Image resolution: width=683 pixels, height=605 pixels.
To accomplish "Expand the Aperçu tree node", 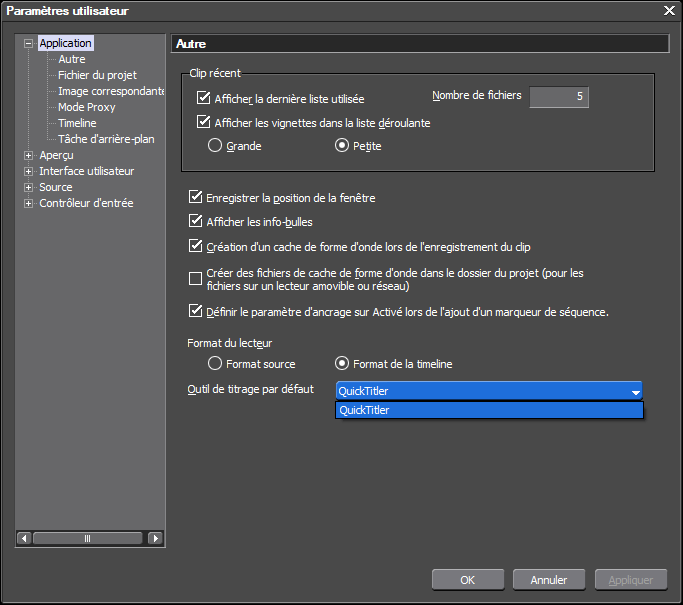I will [x=28, y=156].
